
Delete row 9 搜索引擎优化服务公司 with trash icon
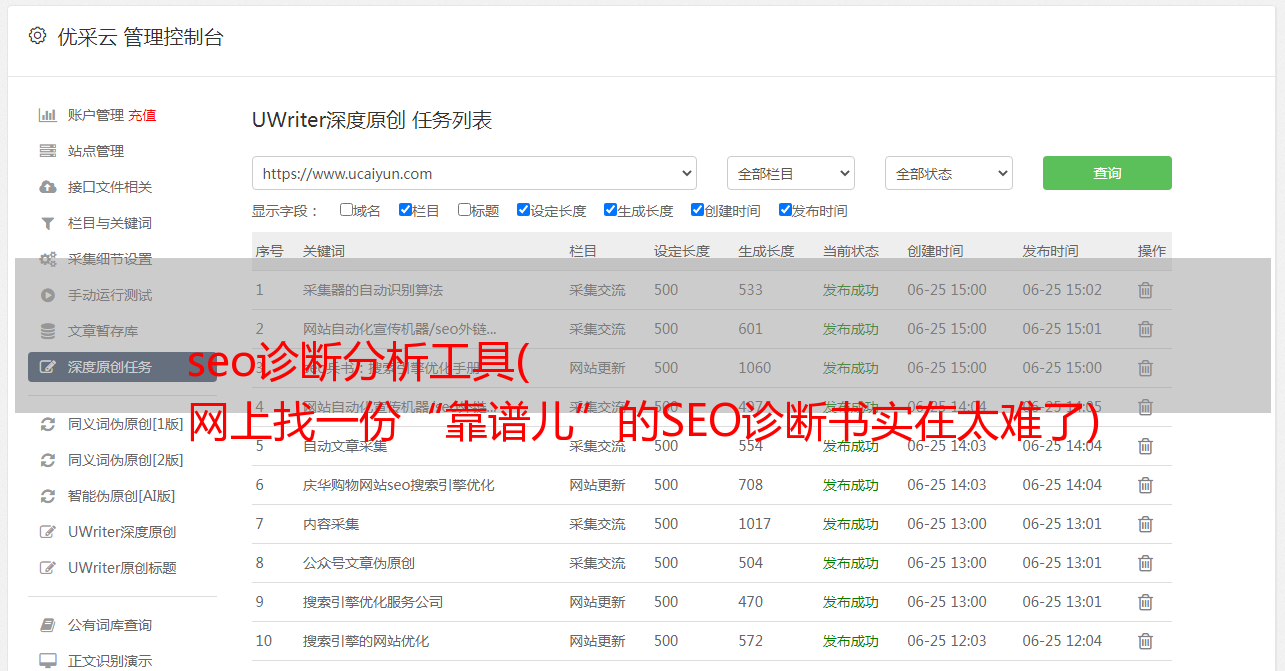(1146, 602)
